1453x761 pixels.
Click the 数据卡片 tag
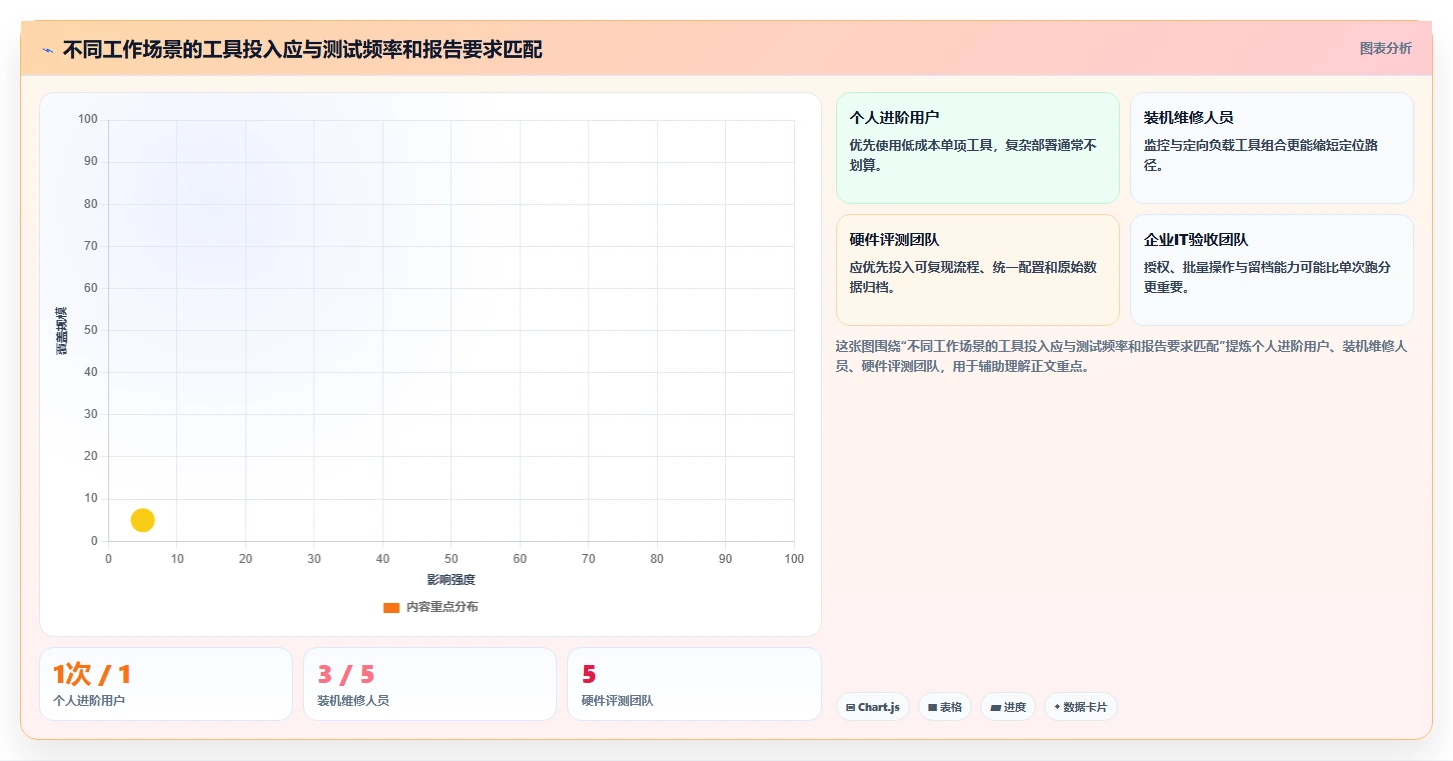pyautogui.click(x=1080, y=707)
